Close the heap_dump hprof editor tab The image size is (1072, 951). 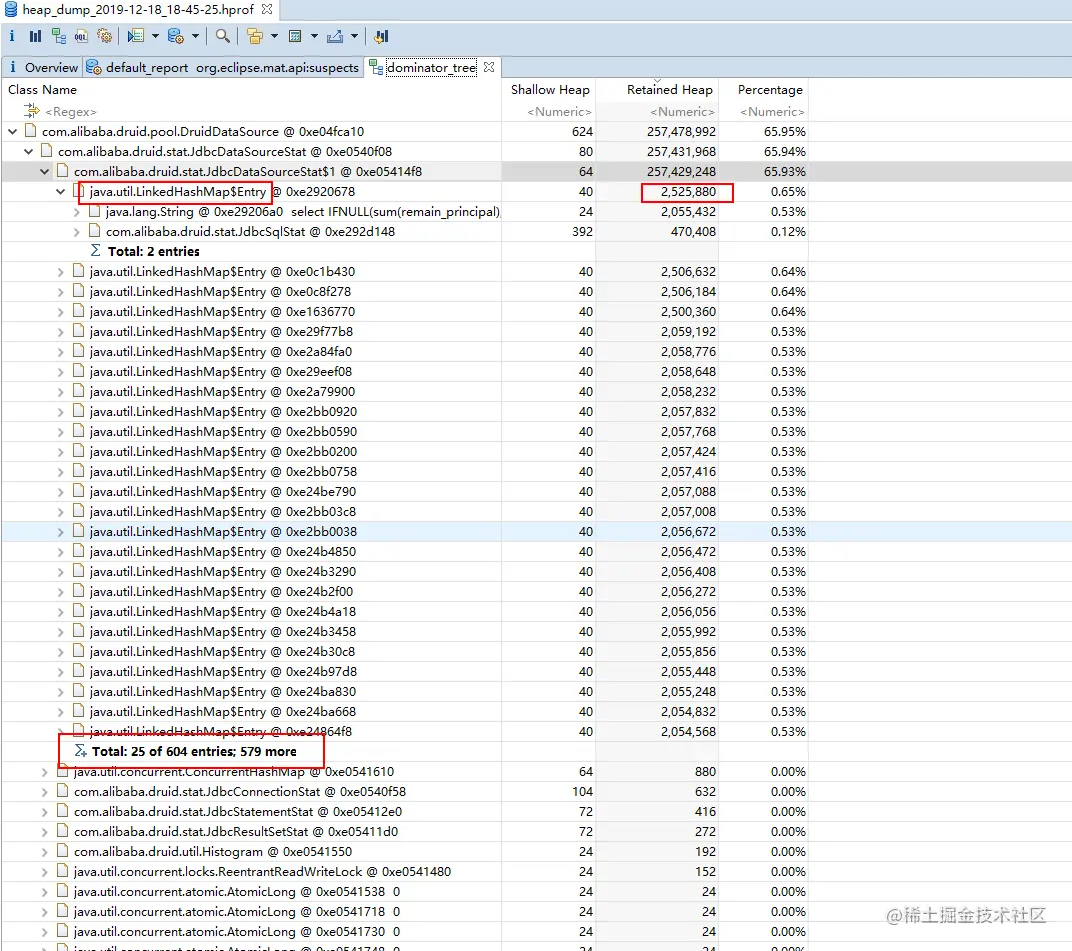pyautogui.click(x=267, y=10)
